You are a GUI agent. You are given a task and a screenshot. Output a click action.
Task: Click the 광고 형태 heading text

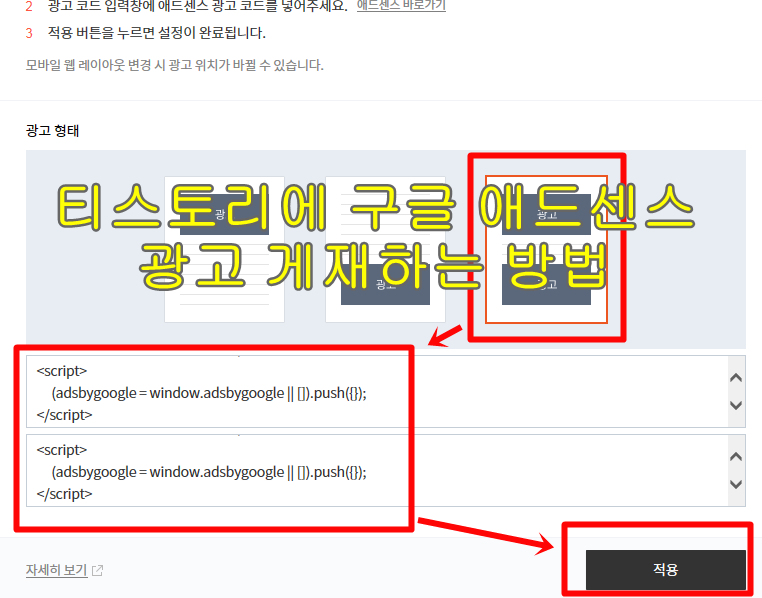(52, 131)
